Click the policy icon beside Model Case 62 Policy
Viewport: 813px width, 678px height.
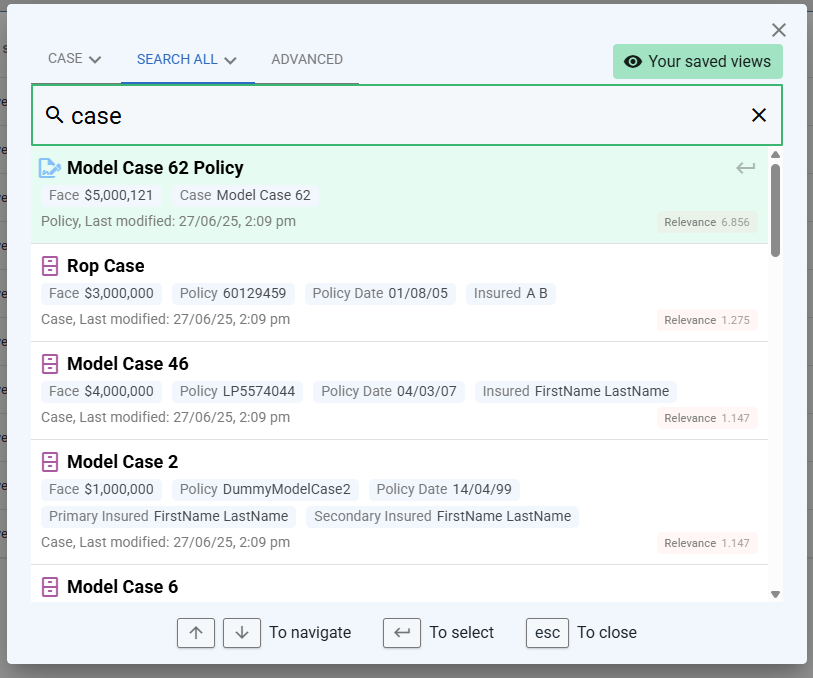pos(50,168)
